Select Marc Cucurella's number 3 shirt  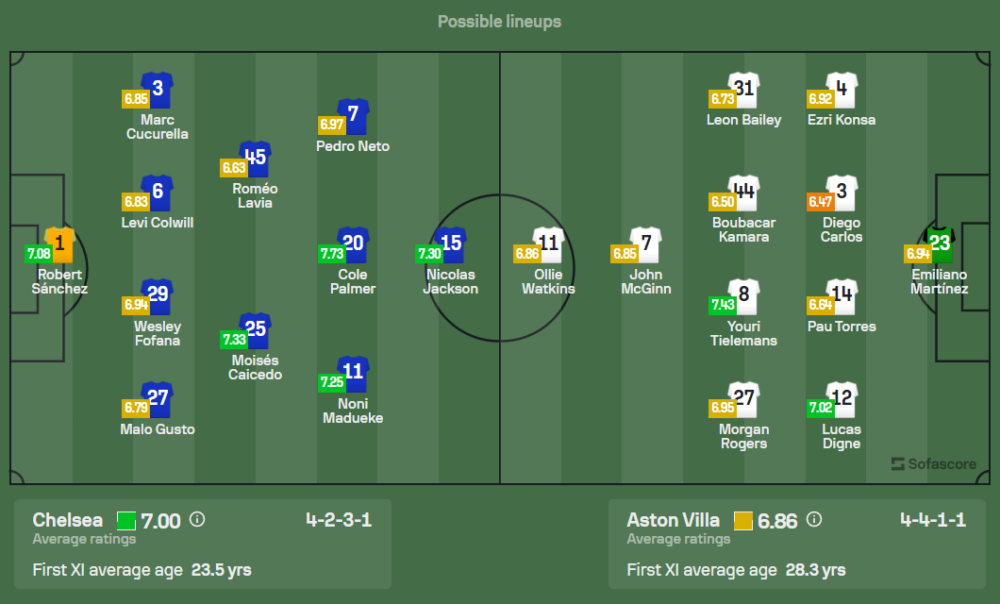[x=157, y=88]
